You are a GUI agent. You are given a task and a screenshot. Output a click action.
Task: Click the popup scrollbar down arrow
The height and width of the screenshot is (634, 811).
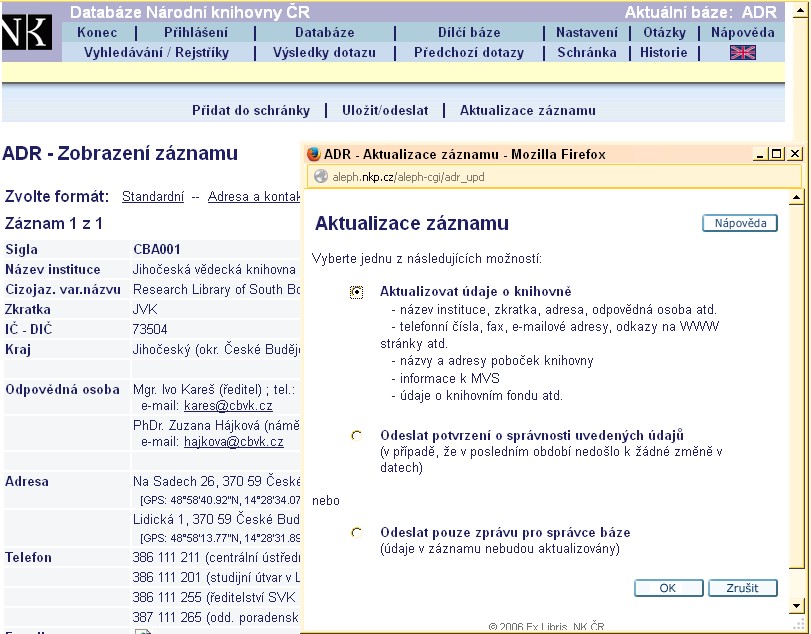coord(795,606)
